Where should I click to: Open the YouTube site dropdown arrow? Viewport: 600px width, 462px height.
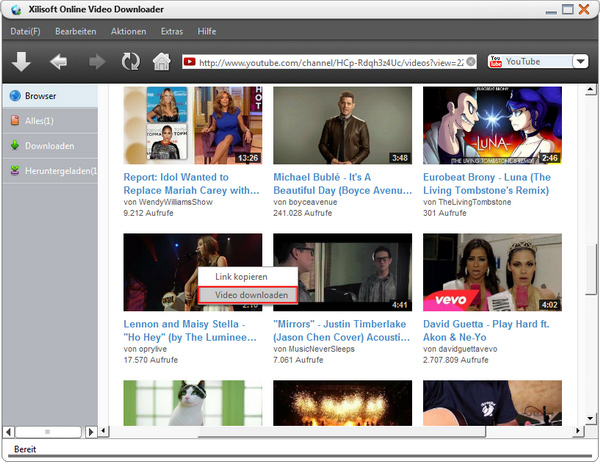point(580,61)
